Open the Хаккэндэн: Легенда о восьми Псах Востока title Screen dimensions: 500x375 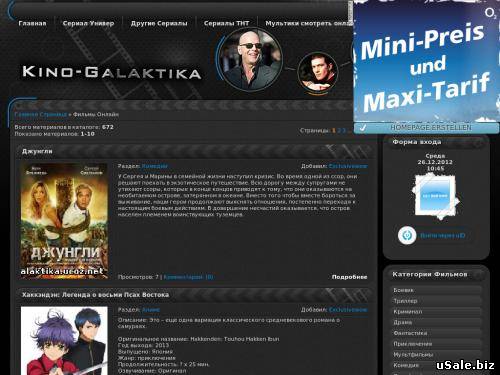[x=95, y=295]
